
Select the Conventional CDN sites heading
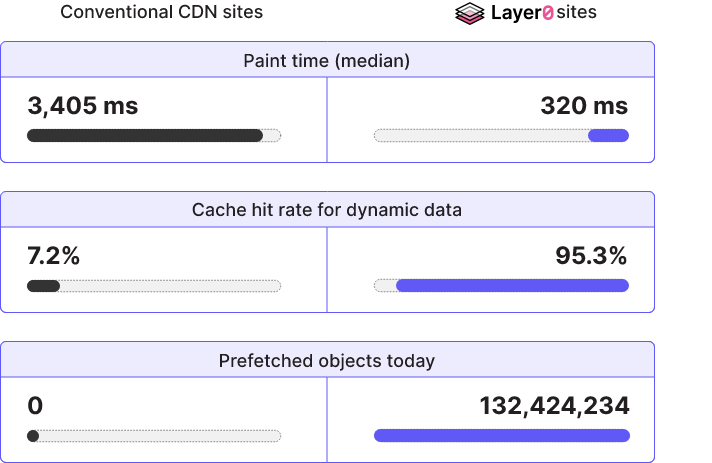pyautogui.click(x=162, y=12)
